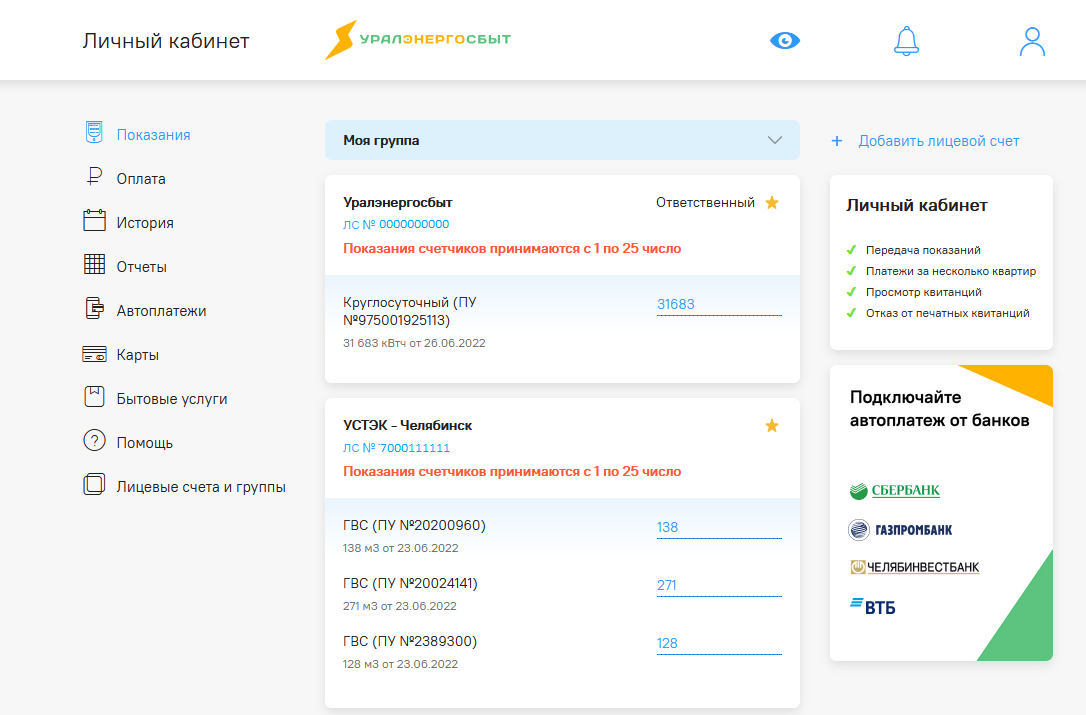Click the ВТБ bank logo

point(873,606)
